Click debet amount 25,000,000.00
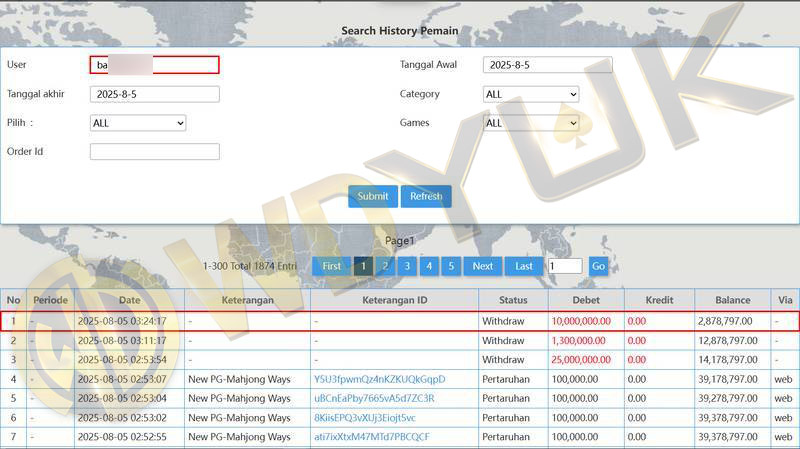The height and width of the screenshot is (449, 800). click(581, 360)
